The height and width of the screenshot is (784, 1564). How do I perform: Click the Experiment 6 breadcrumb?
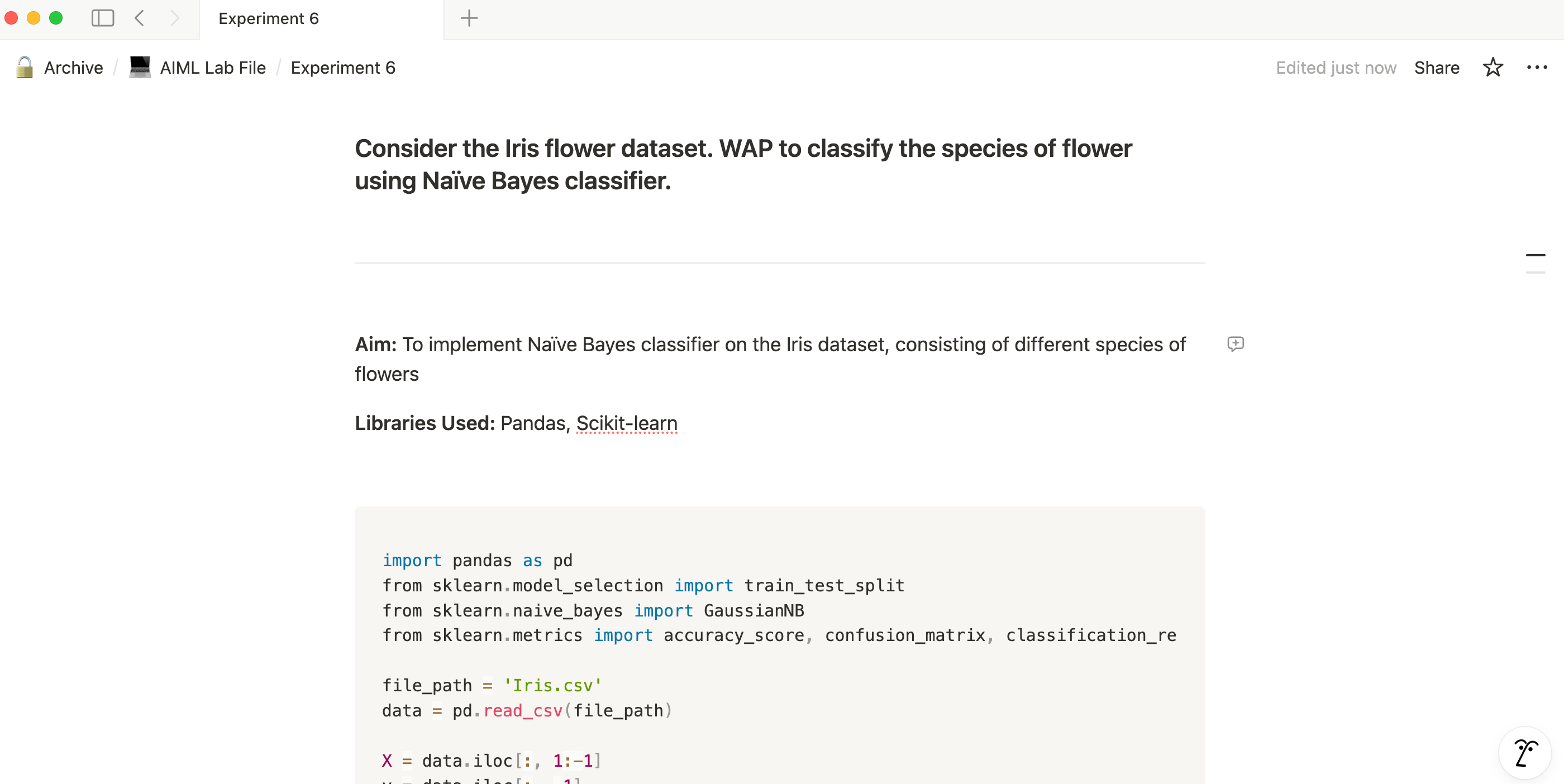click(342, 68)
